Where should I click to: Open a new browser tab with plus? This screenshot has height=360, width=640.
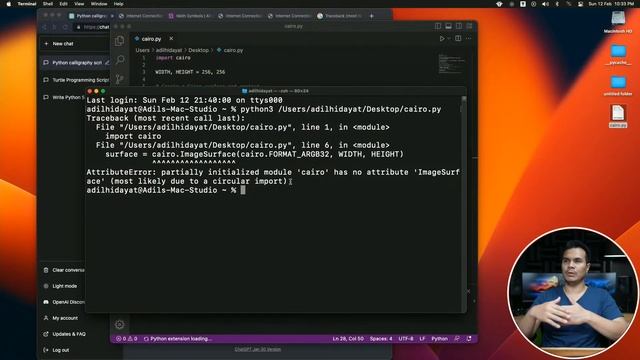371,16
